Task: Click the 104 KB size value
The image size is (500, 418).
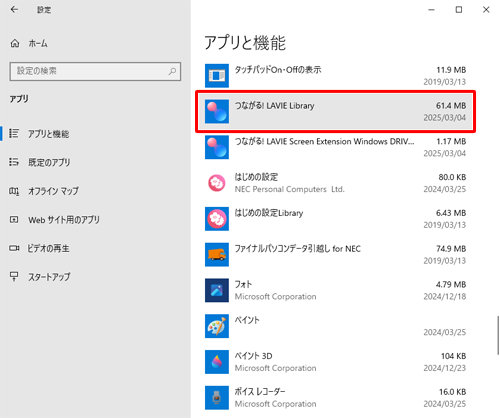Action: point(453,356)
